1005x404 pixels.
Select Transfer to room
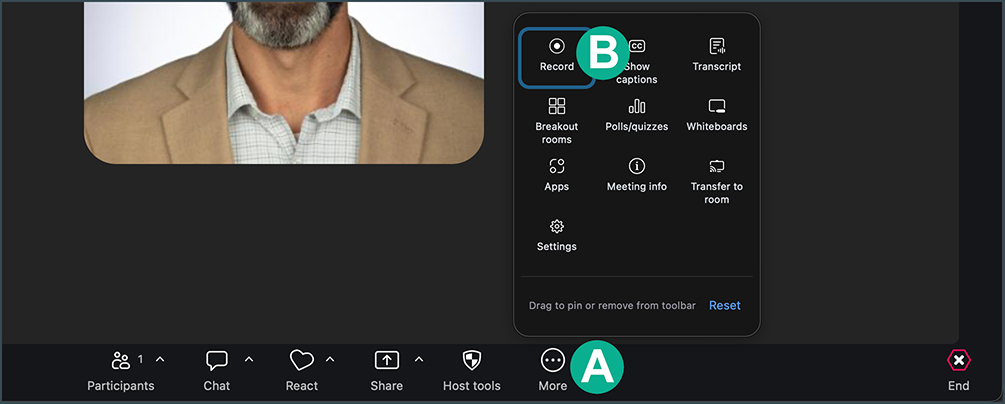[717, 181]
